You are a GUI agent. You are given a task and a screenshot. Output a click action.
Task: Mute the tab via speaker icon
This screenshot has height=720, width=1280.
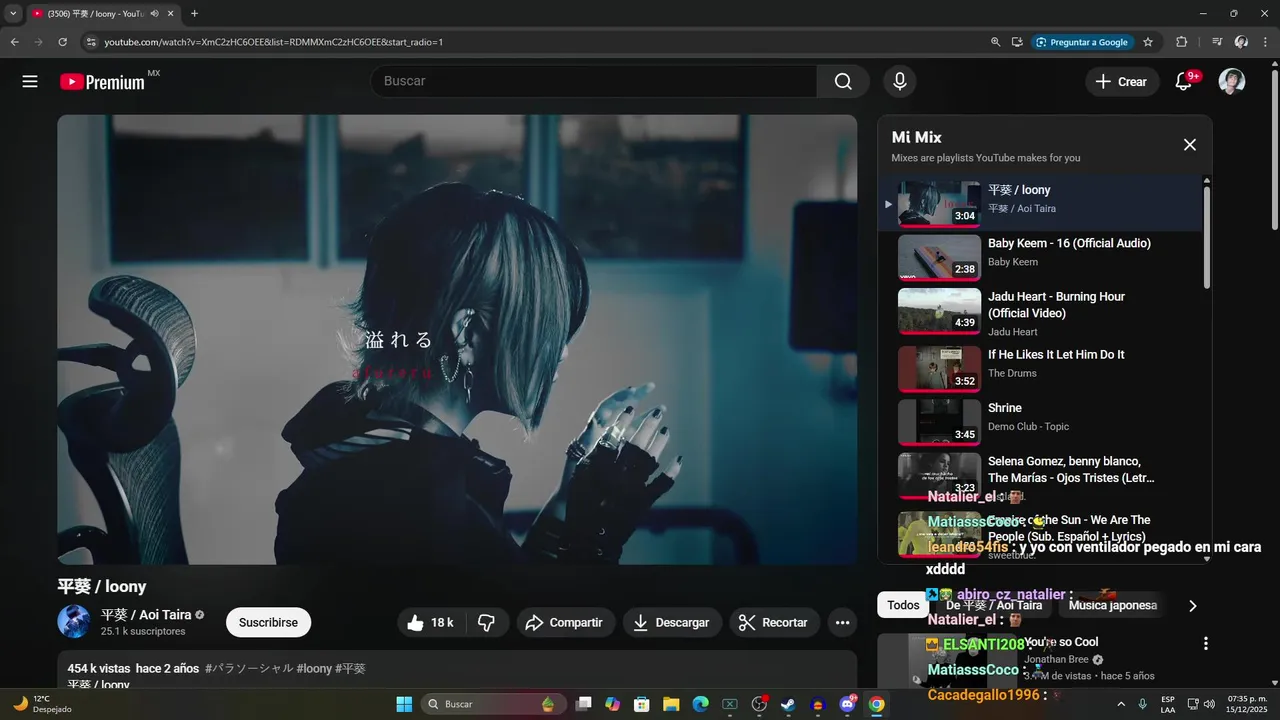(154, 14)
